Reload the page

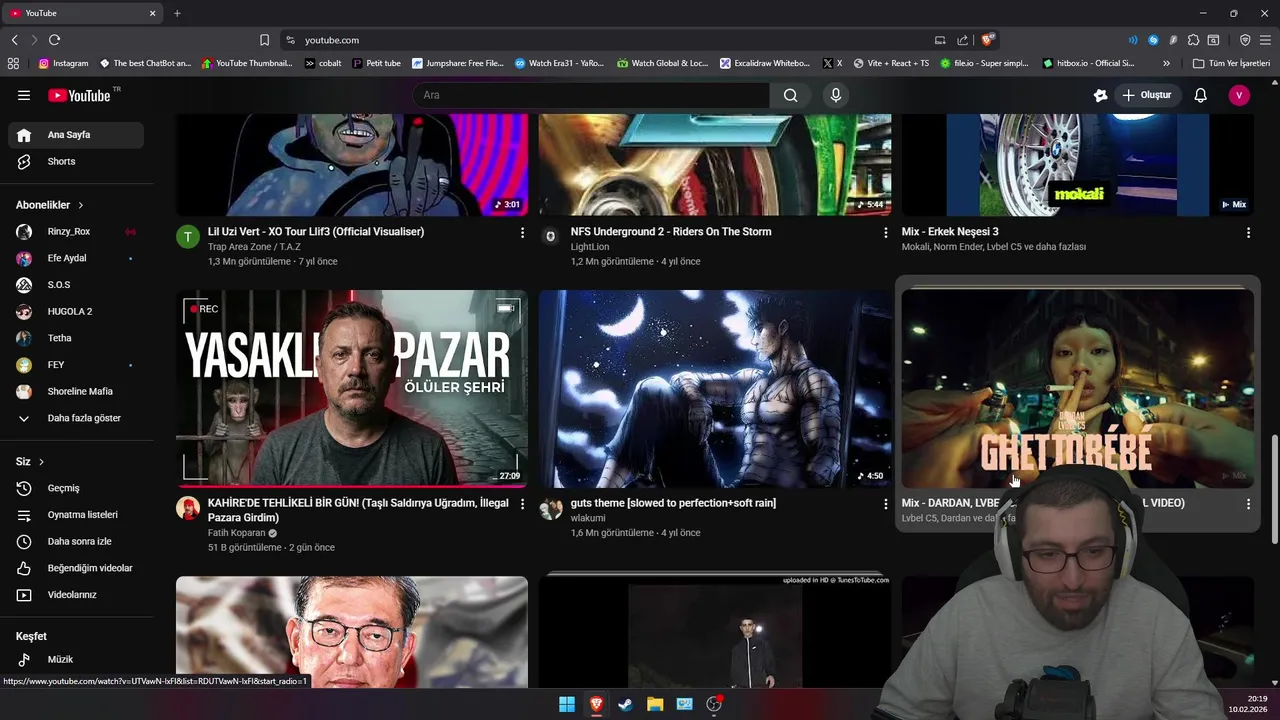point(54,40)
